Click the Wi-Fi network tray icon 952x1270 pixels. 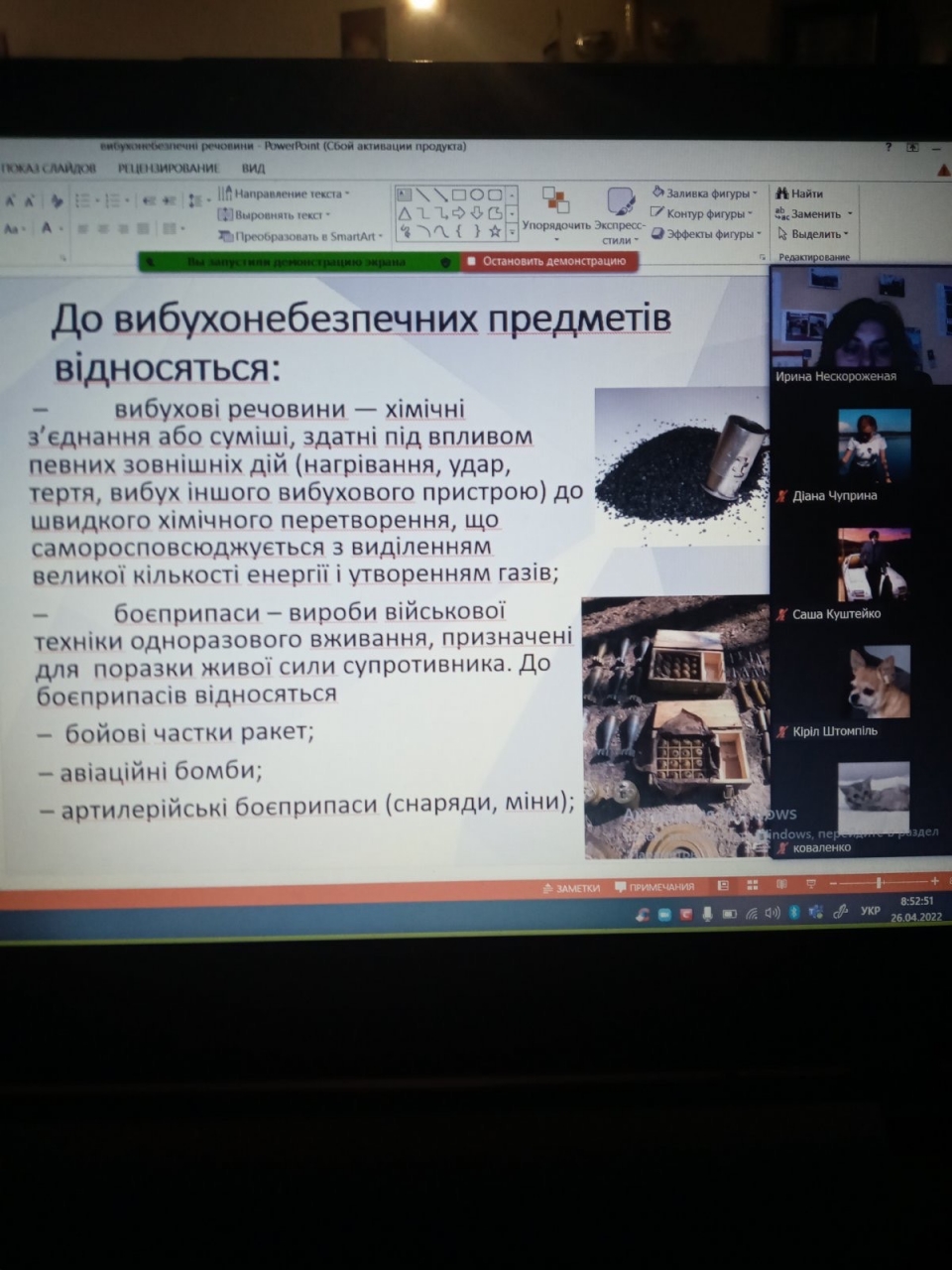click(x=752, y=914)
